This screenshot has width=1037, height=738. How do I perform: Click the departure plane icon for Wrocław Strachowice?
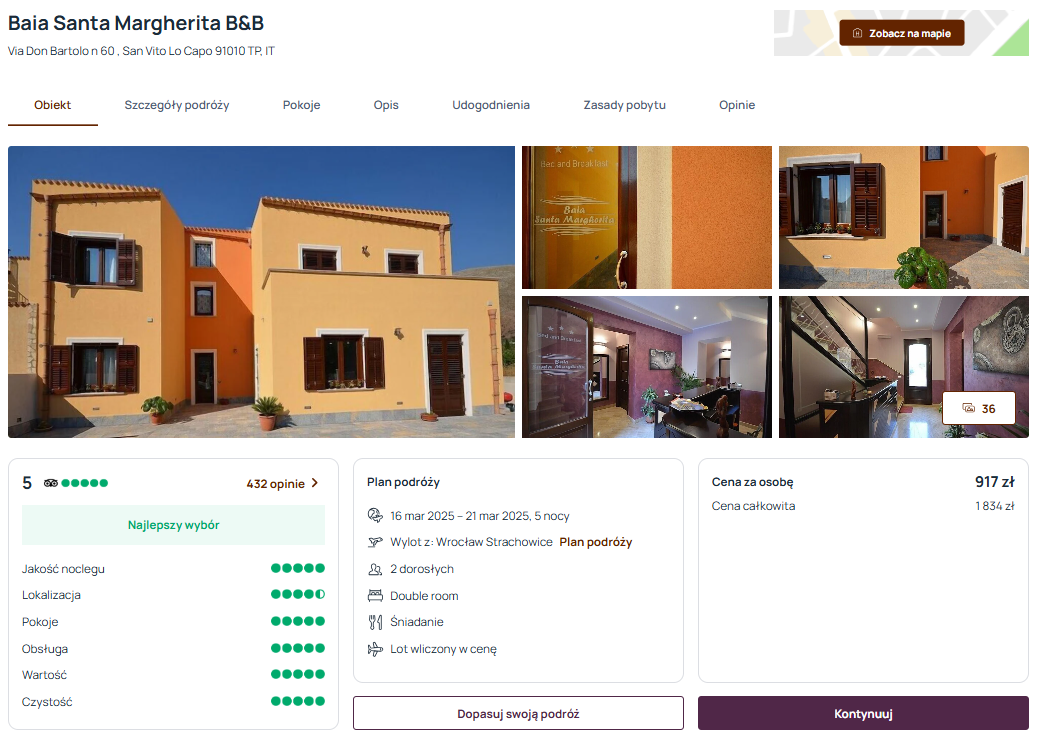pos(375,542)
